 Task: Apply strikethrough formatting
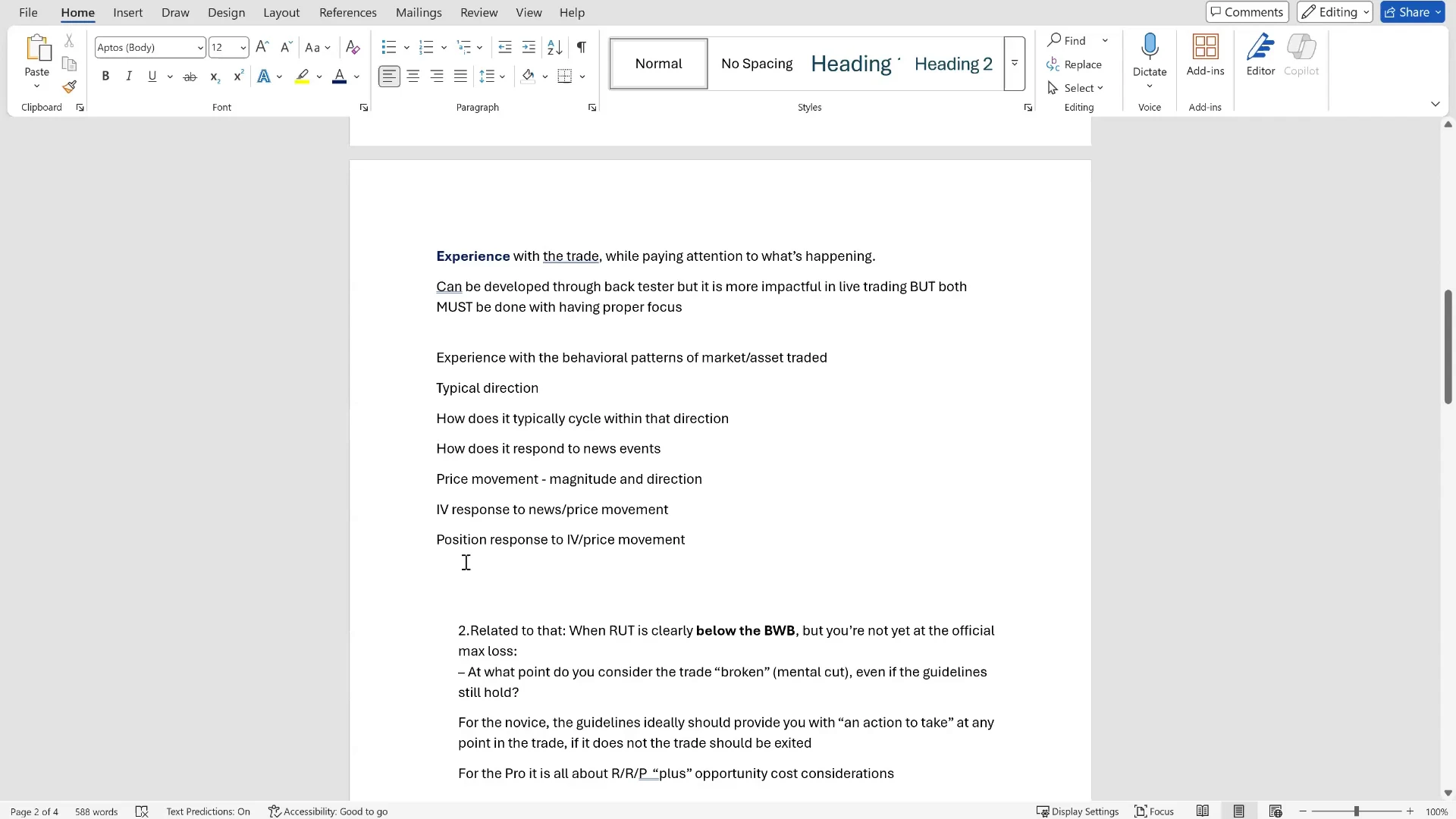click(x=190, y=77)
